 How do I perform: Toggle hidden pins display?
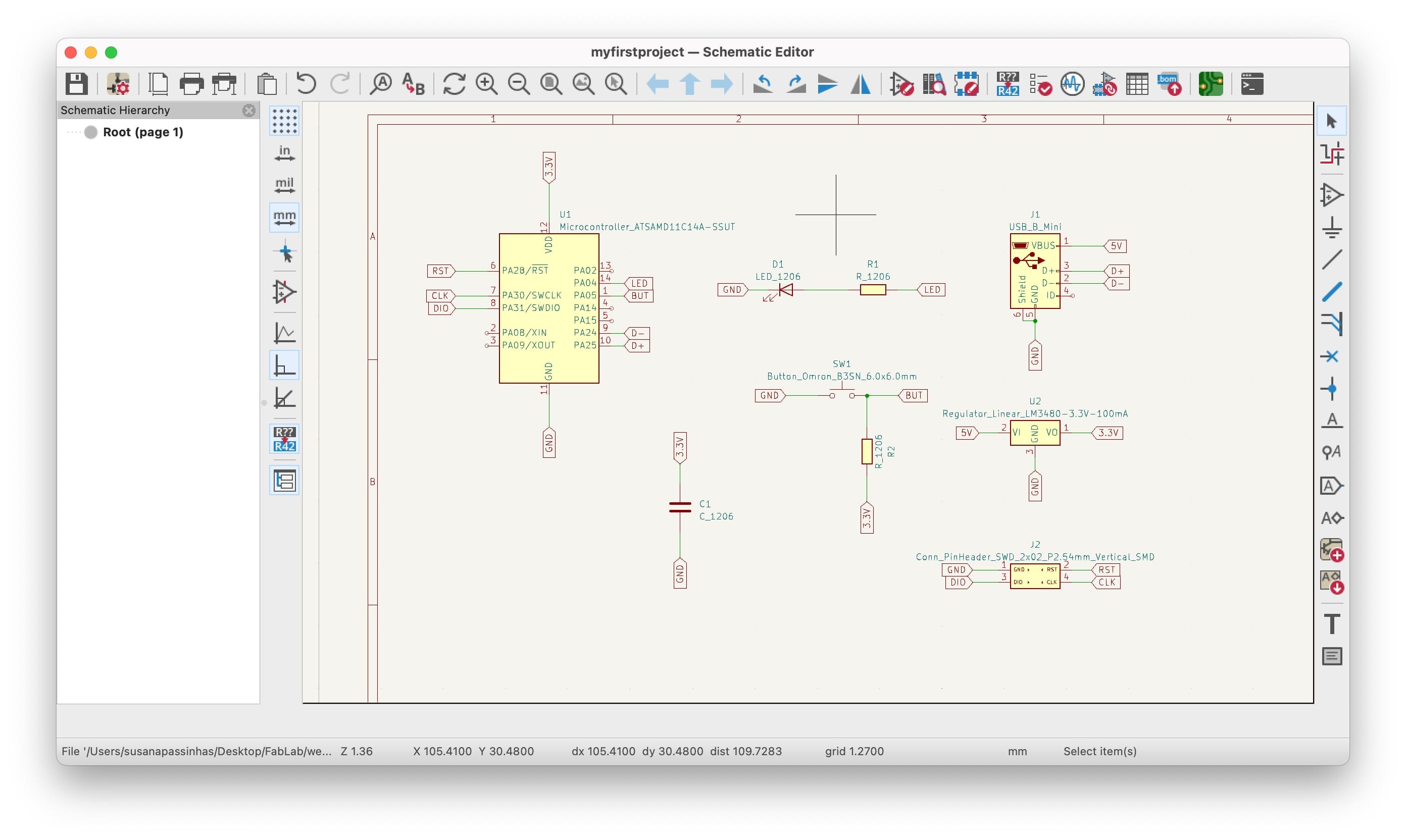pyautogui.click(x=284, y=292)
